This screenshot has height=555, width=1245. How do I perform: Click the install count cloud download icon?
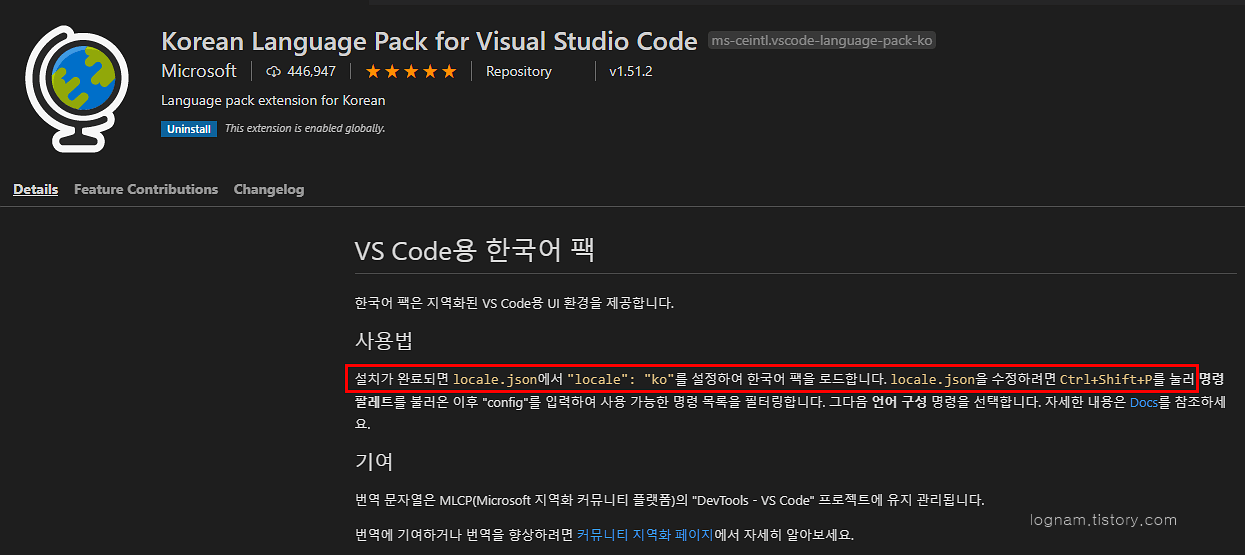click(274, 71)
